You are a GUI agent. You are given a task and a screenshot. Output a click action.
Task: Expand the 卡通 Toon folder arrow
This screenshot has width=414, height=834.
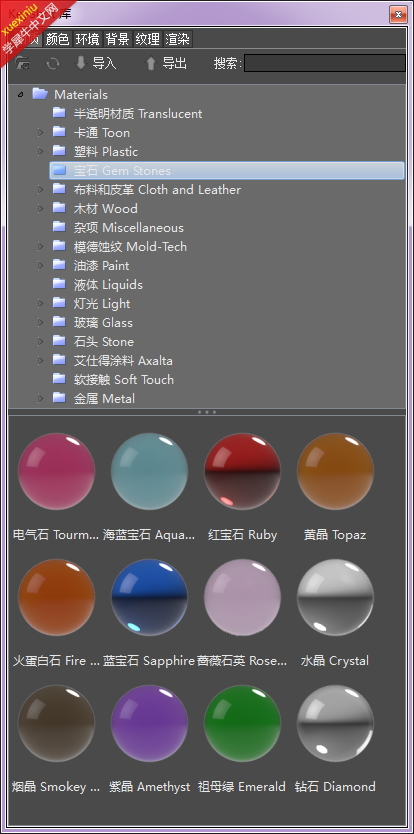[40, 132]
